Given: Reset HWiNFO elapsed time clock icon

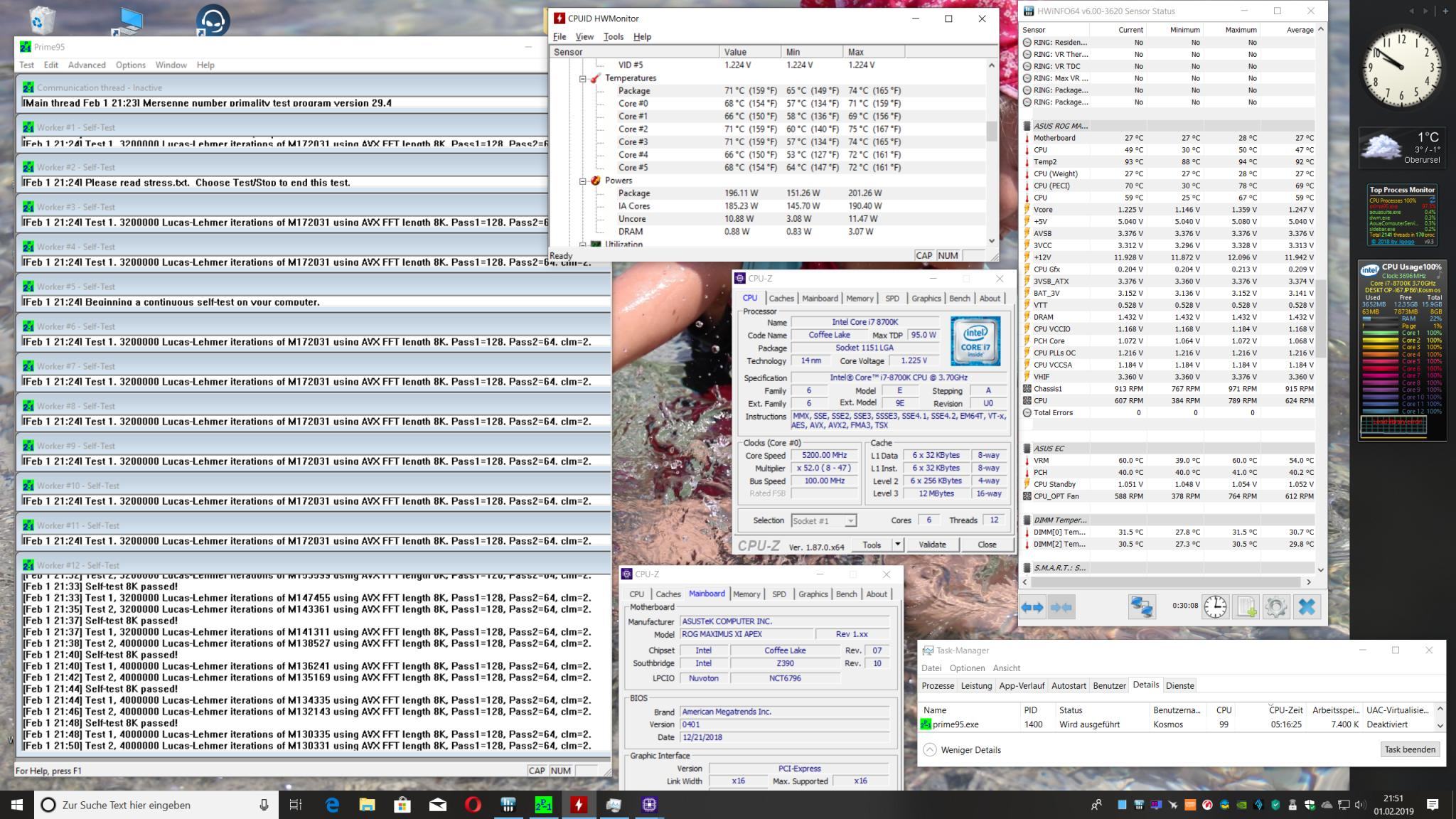Looking at the screenshot, I should [1215, 607].
